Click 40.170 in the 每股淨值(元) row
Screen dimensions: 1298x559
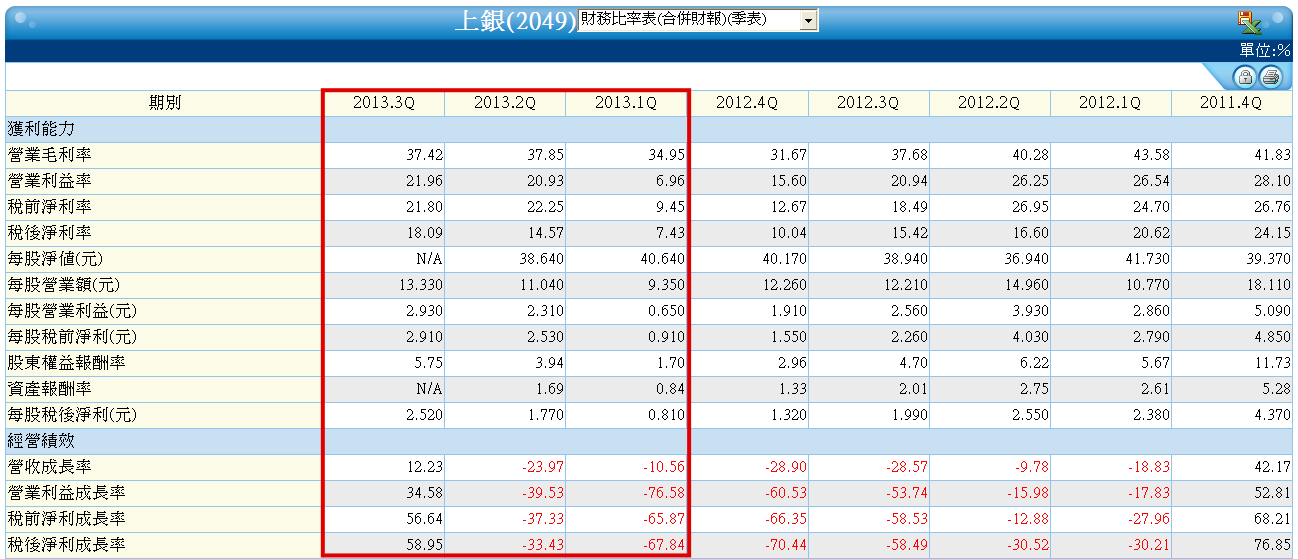(783, 259)
